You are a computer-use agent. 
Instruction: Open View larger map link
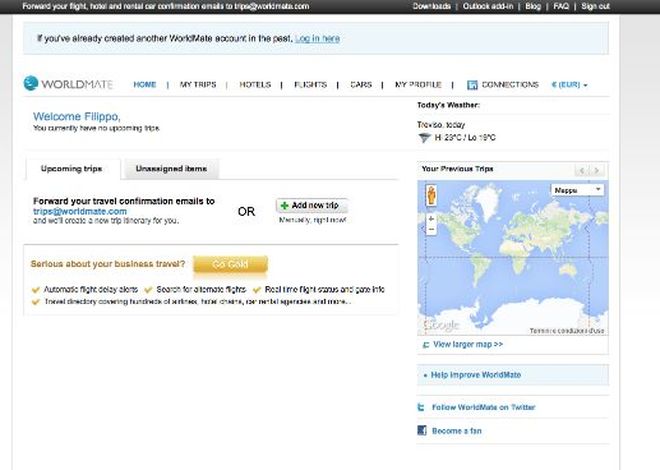(x=468, y=345)
